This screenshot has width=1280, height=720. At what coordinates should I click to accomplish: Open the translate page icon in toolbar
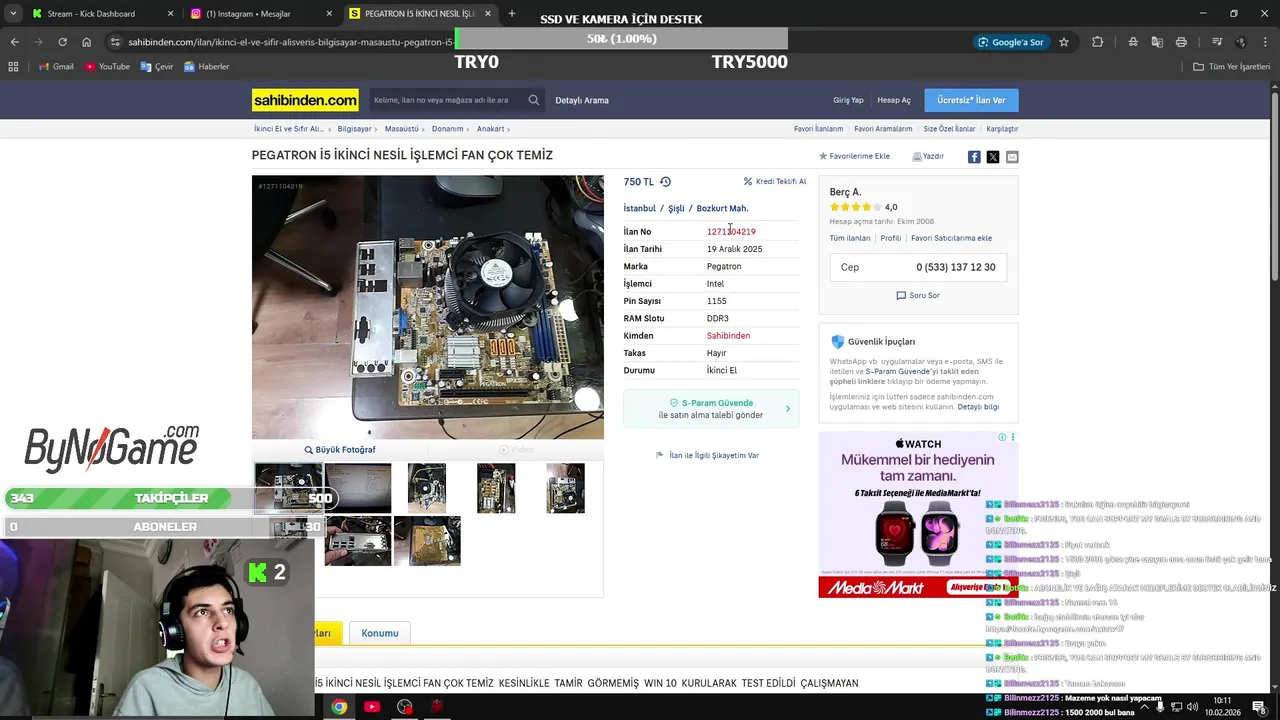[1157, 42]
